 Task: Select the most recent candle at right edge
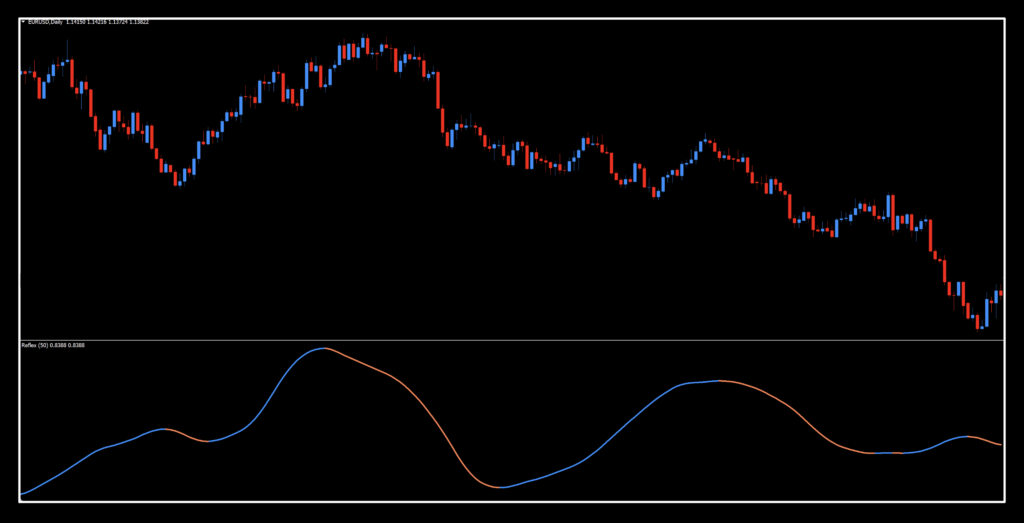[1001, 293]
